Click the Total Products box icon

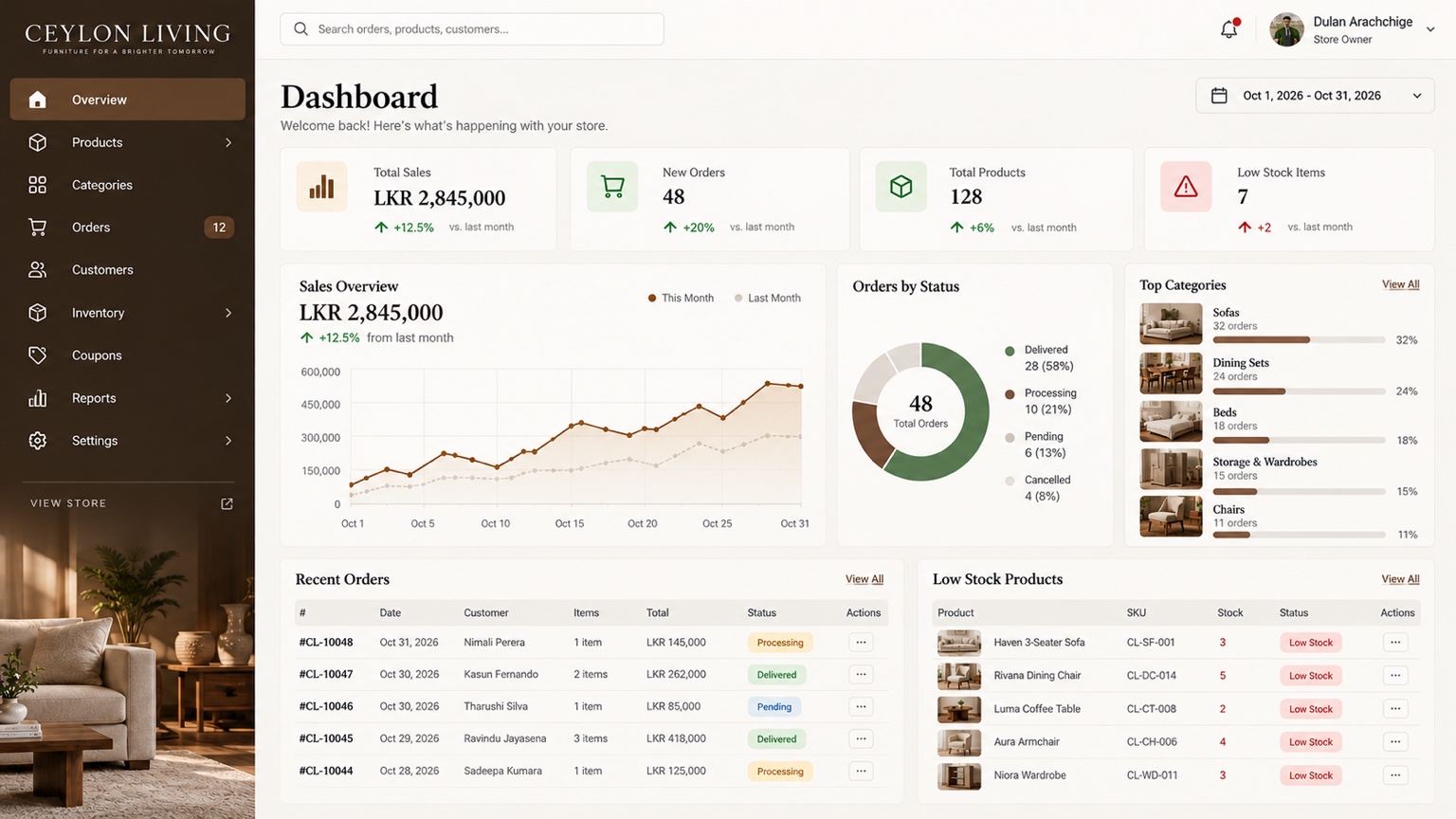click(x=901, y=186)
